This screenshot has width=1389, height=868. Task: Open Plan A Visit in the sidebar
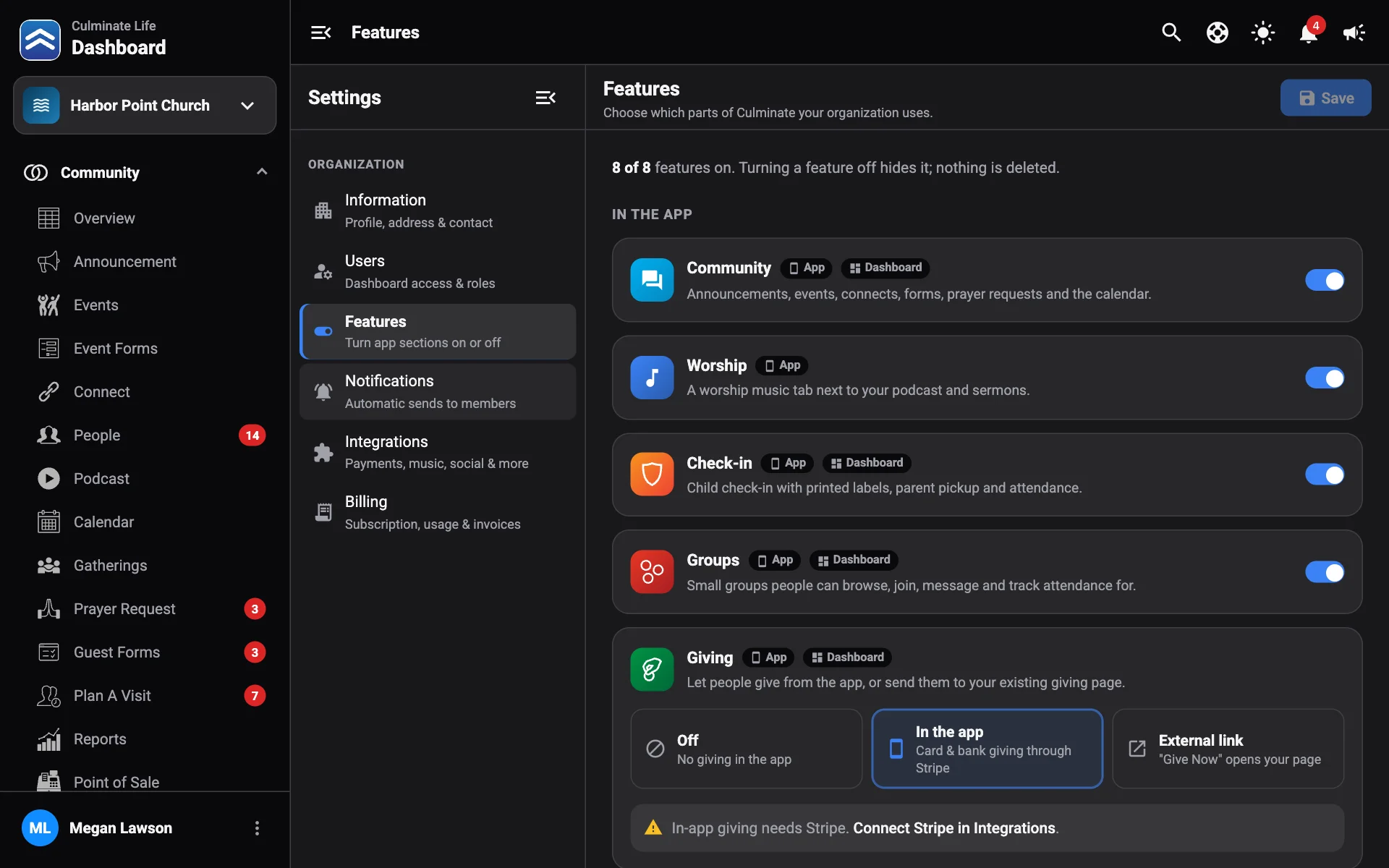tap(145, 696)
